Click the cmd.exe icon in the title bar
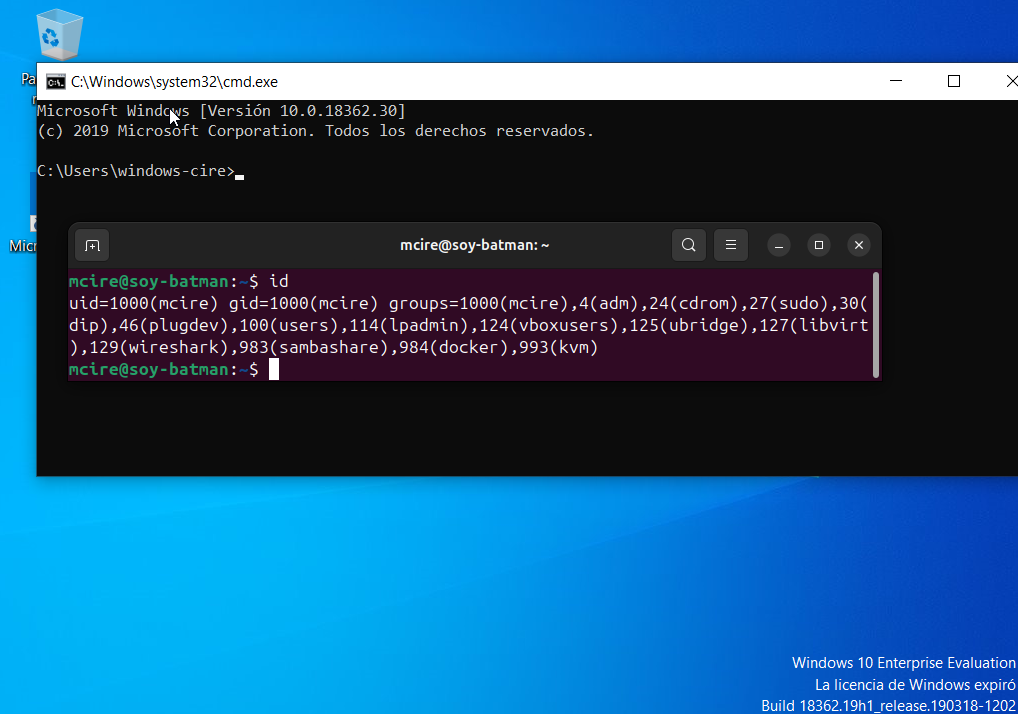 pos(55,81)
